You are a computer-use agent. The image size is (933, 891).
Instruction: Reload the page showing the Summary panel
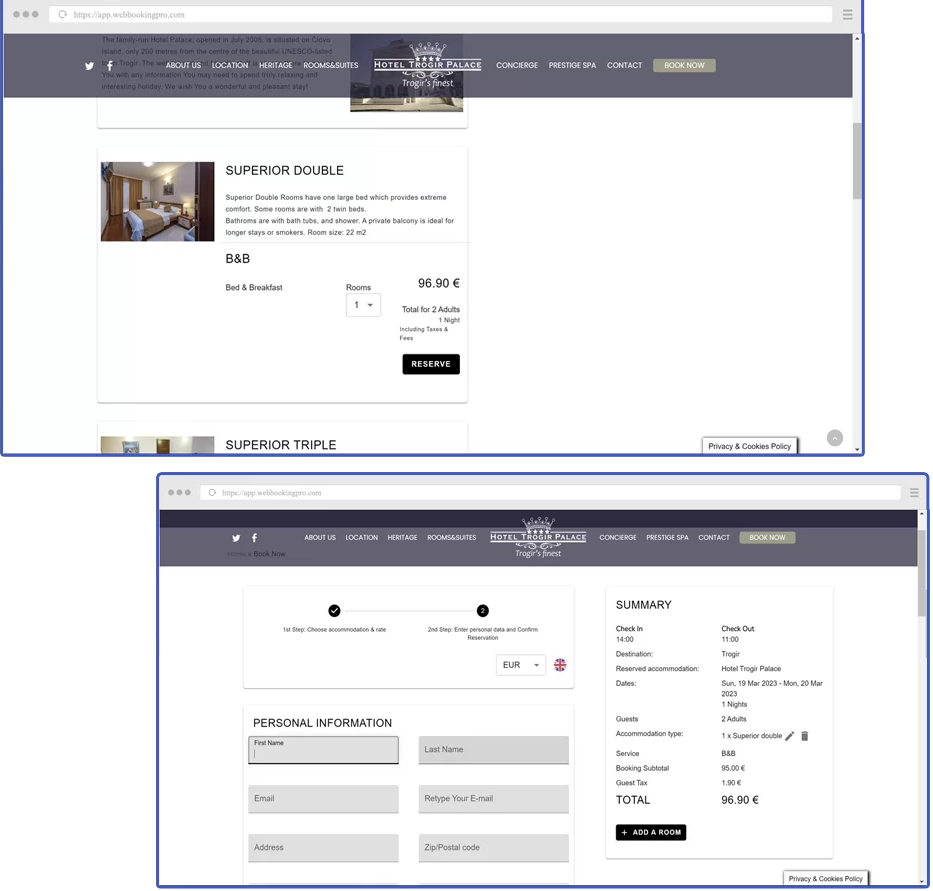pyautogui.click(x=212, y=493)
